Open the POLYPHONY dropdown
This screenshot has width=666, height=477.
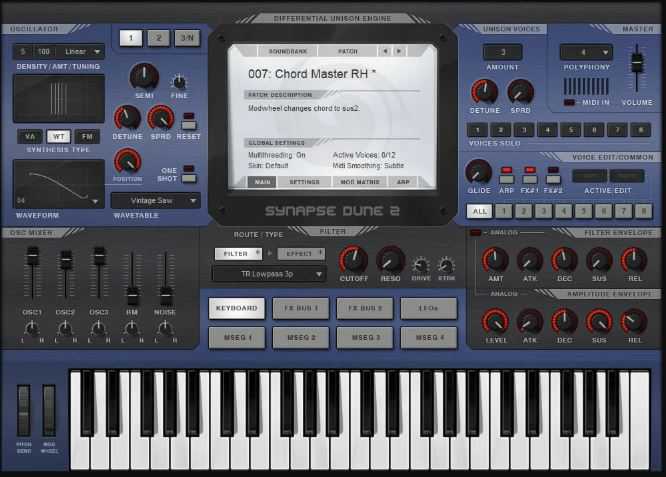[x=586, y=52]
